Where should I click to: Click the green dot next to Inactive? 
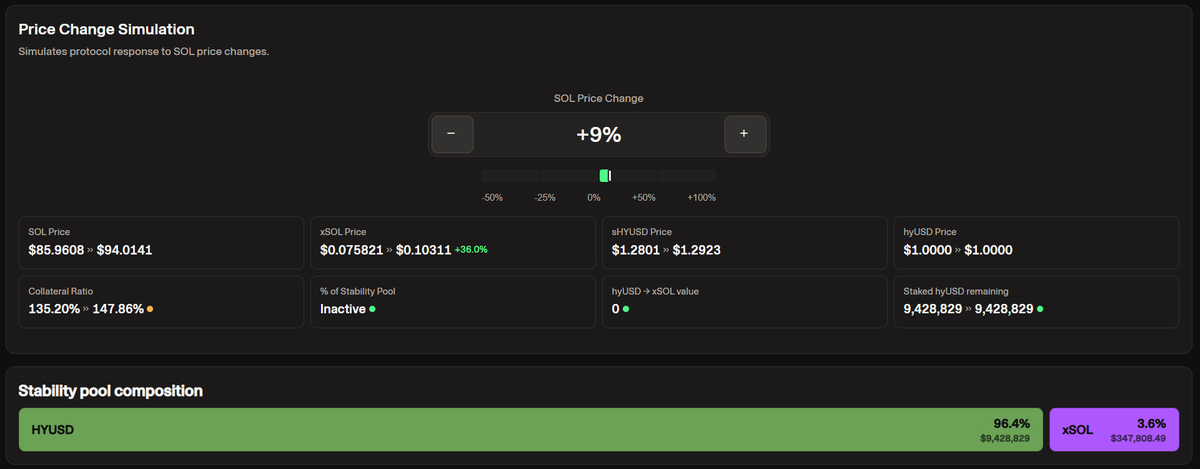(372, 309)
